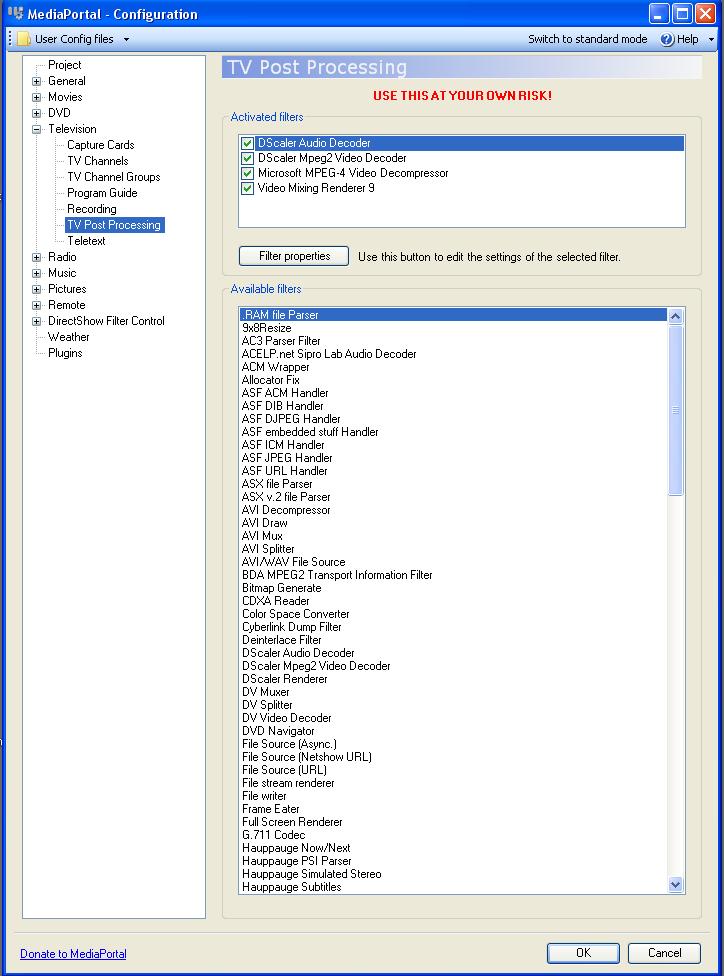Uncheck DScaler Mpeg2 Video Decoder checkbox
724x976 pixels.
pyautogui.click(x=247, y=158)
